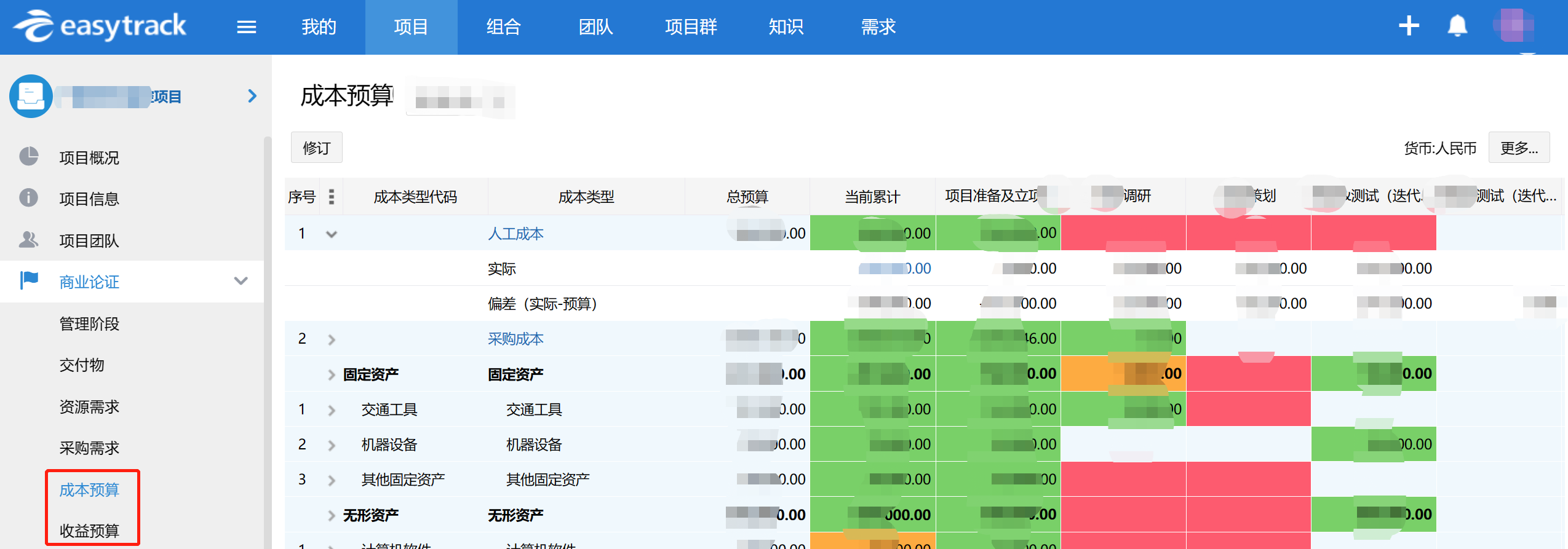The height and width of the screenshot is (549, 1568).
Task: Open the 人工成本 link
Action: pos(515,234)
